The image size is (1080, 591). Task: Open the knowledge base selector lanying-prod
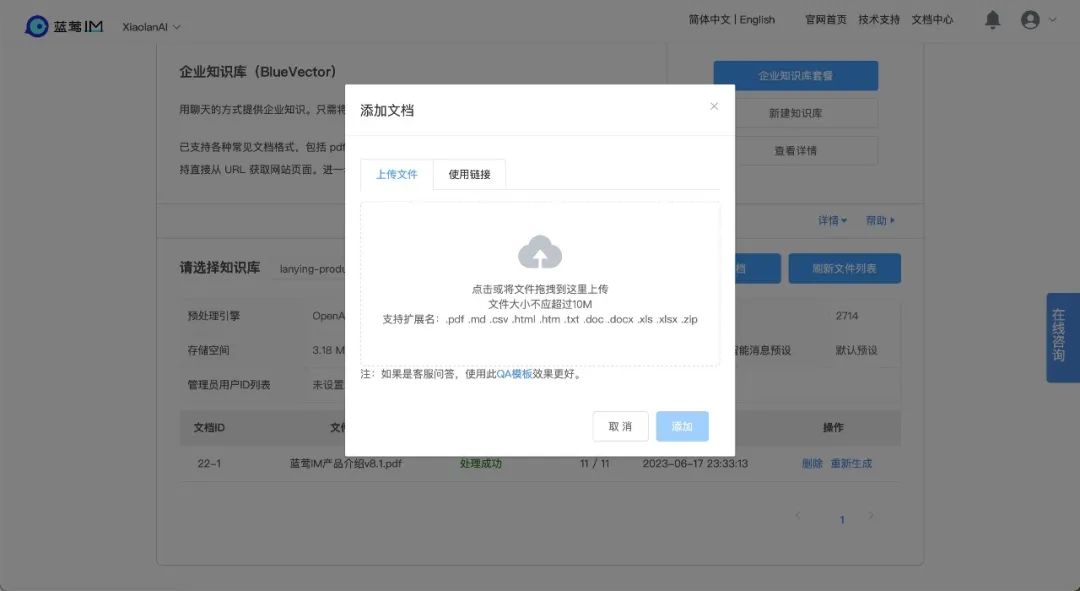point(311,269)
